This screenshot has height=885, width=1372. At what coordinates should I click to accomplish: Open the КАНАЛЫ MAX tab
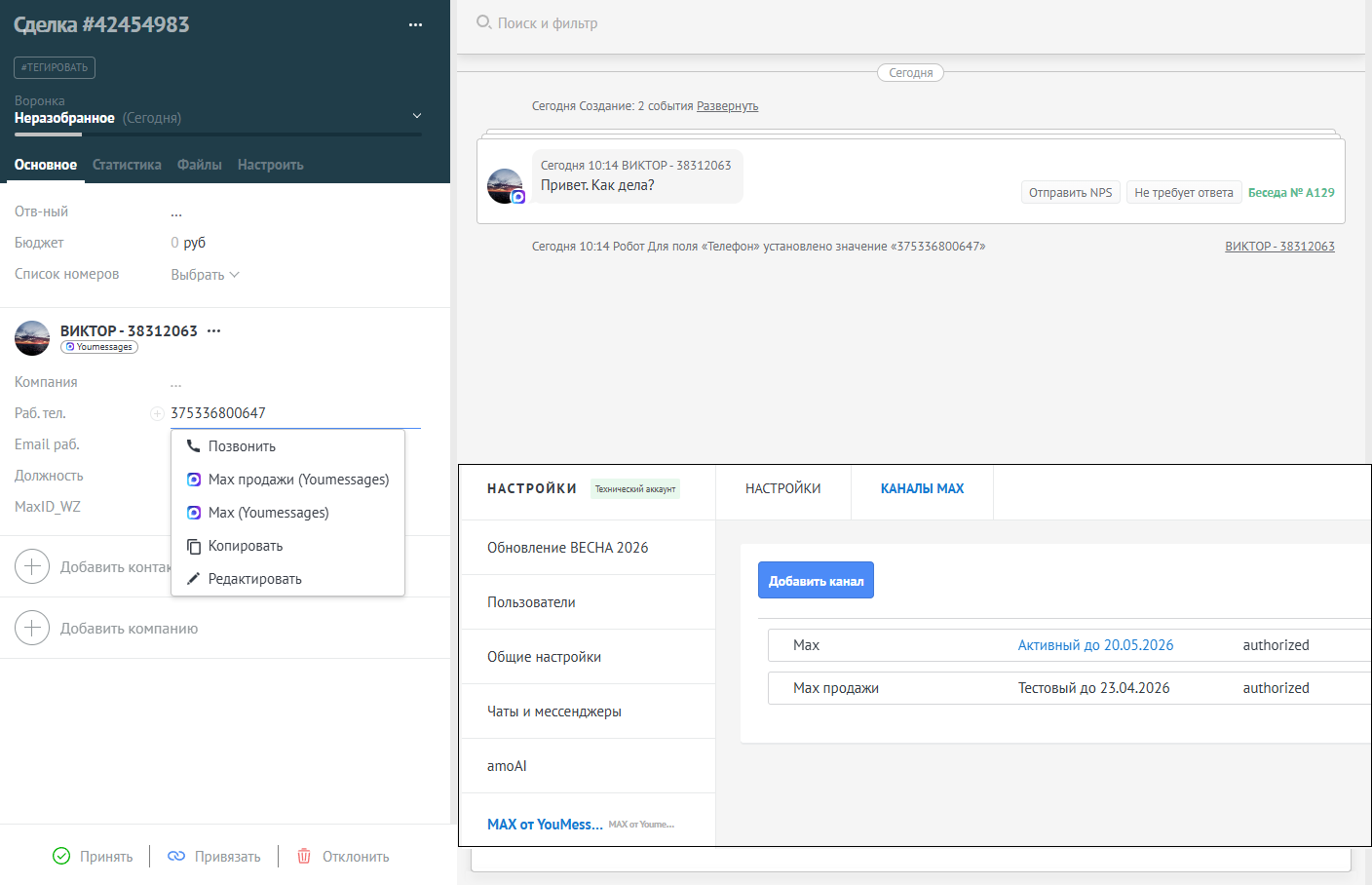pyautogui.click(x=922, y=489)
